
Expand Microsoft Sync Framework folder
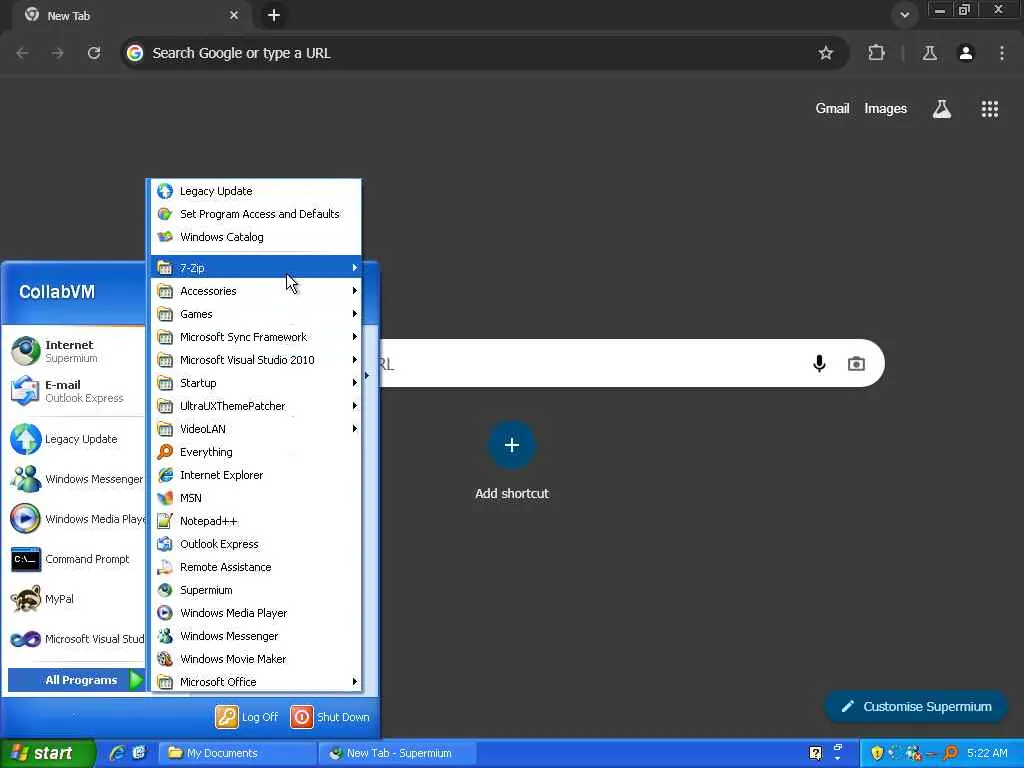tap(256, 337)
